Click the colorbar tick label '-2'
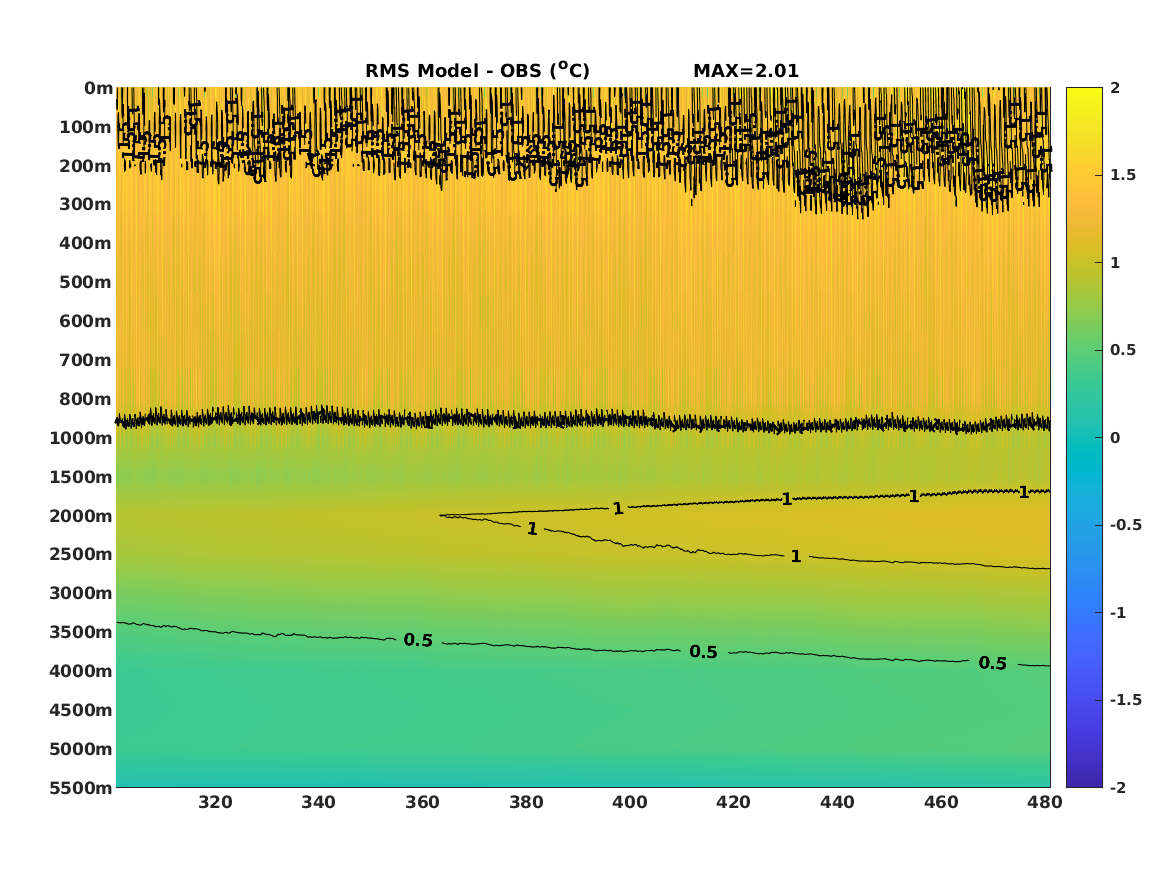This screenshot has height=875, width=1167. pos(1118,787)
